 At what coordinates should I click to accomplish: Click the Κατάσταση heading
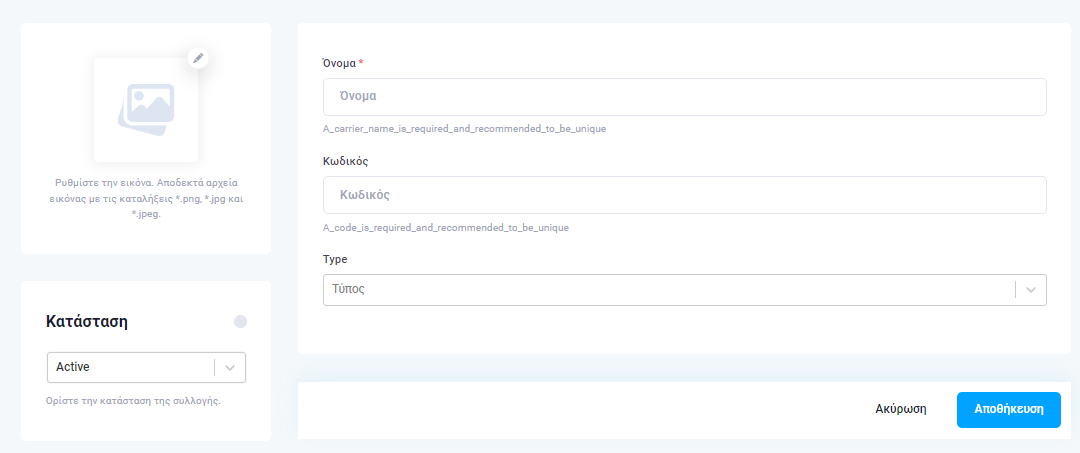pyautogui.click(x=87, y=322)
